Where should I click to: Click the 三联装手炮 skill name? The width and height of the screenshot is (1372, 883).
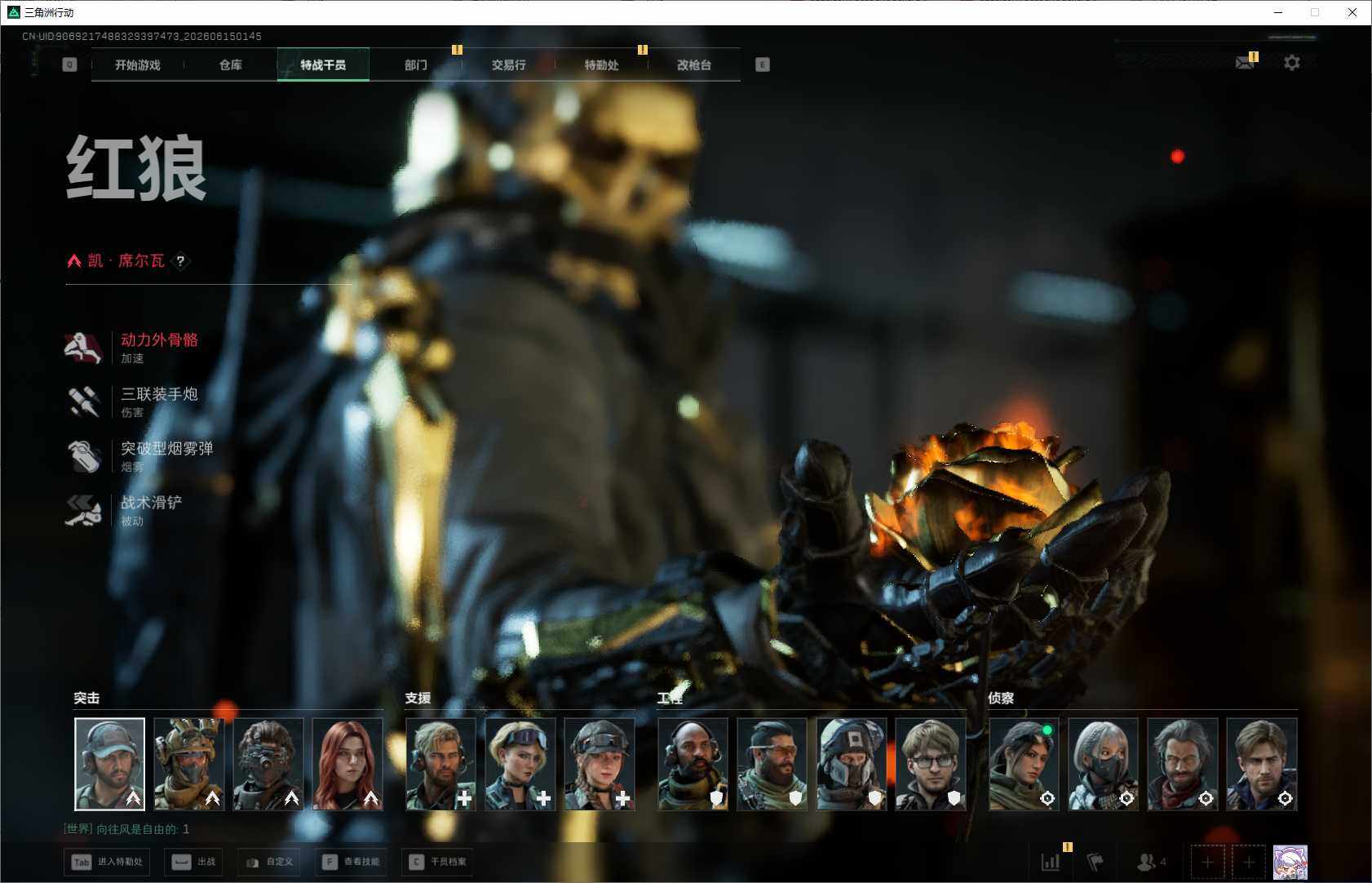[160, 394]
